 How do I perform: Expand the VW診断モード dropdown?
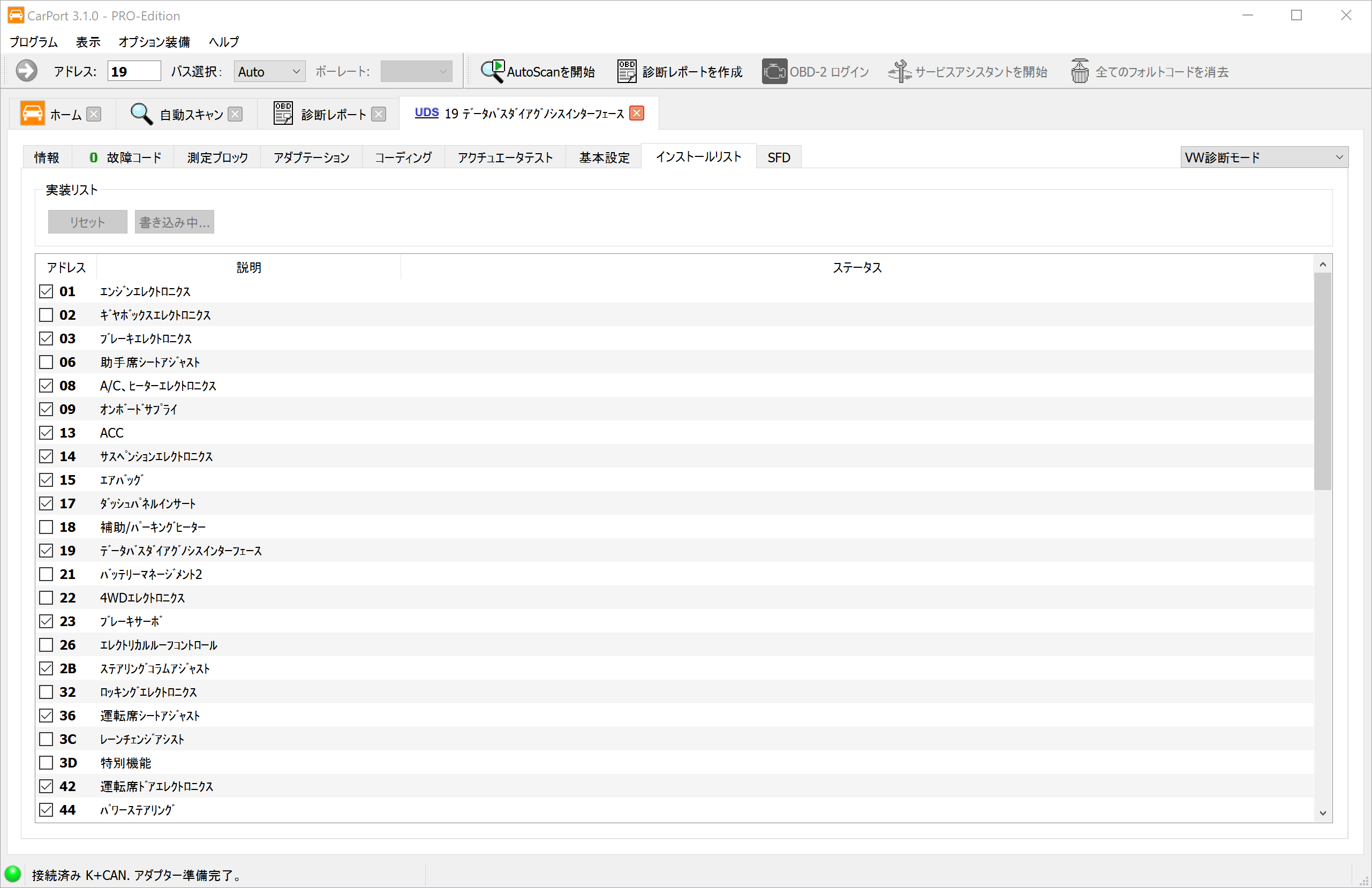tap(1264, 157)
